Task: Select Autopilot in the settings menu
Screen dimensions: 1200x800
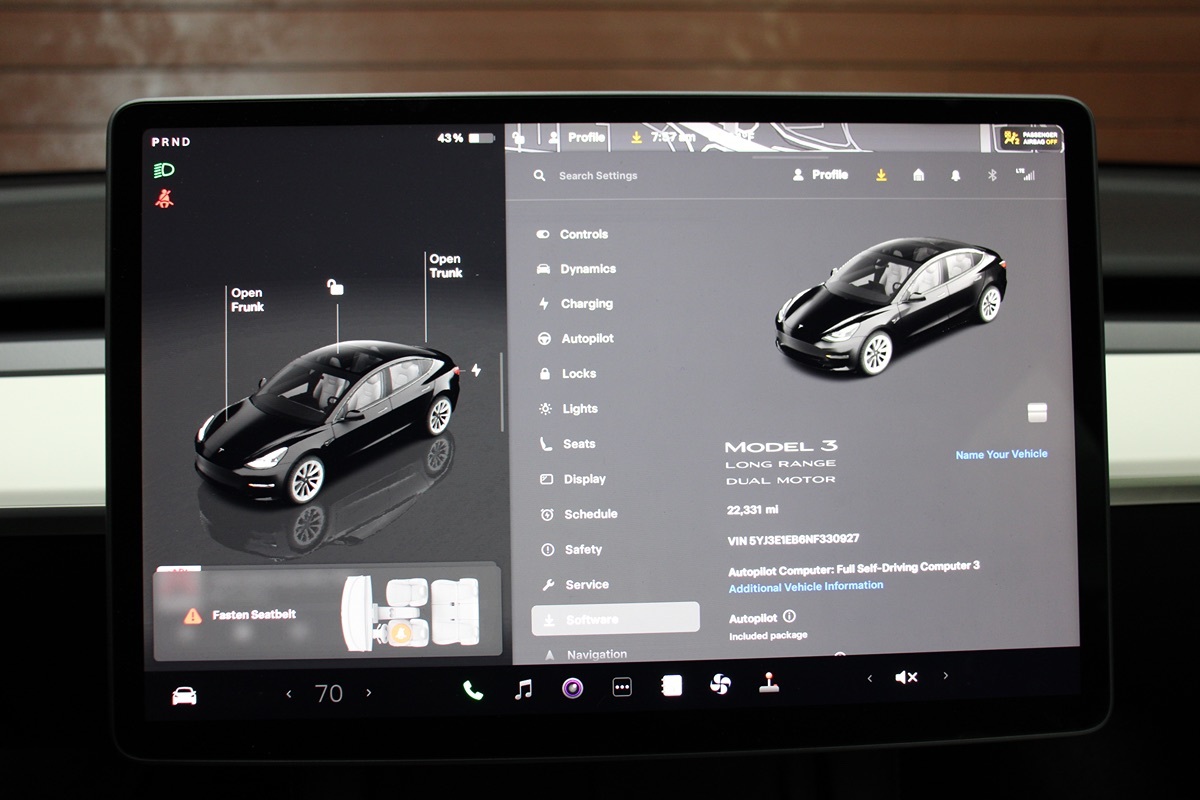Action: pyautogui.click(x=586, y=339)
